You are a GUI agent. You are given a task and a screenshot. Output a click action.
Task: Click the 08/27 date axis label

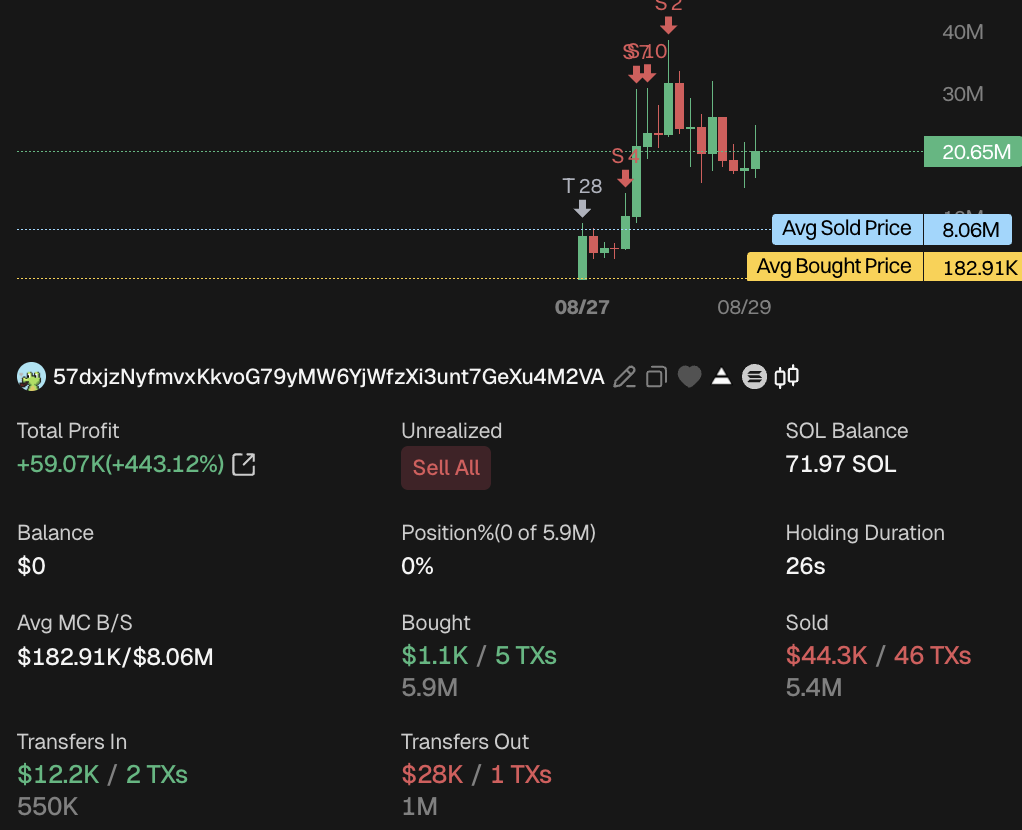pyautogui.click(x=582, y=307)
